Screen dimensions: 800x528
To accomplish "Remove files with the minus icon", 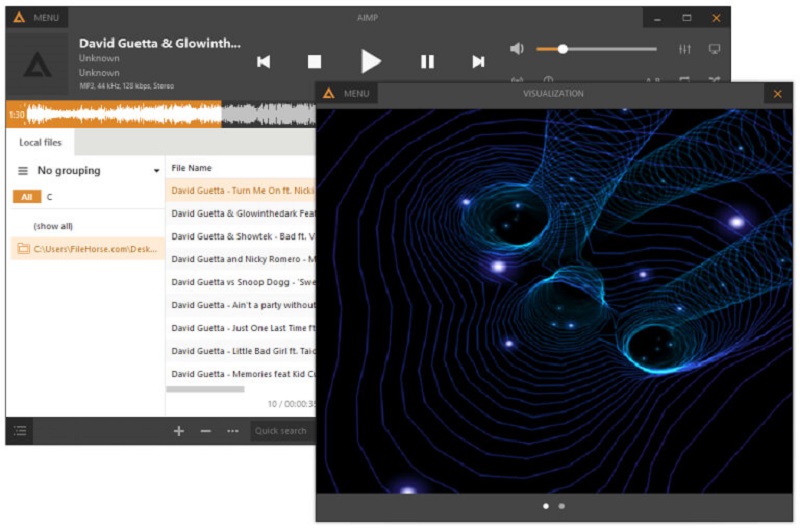I will click(206, 431).
